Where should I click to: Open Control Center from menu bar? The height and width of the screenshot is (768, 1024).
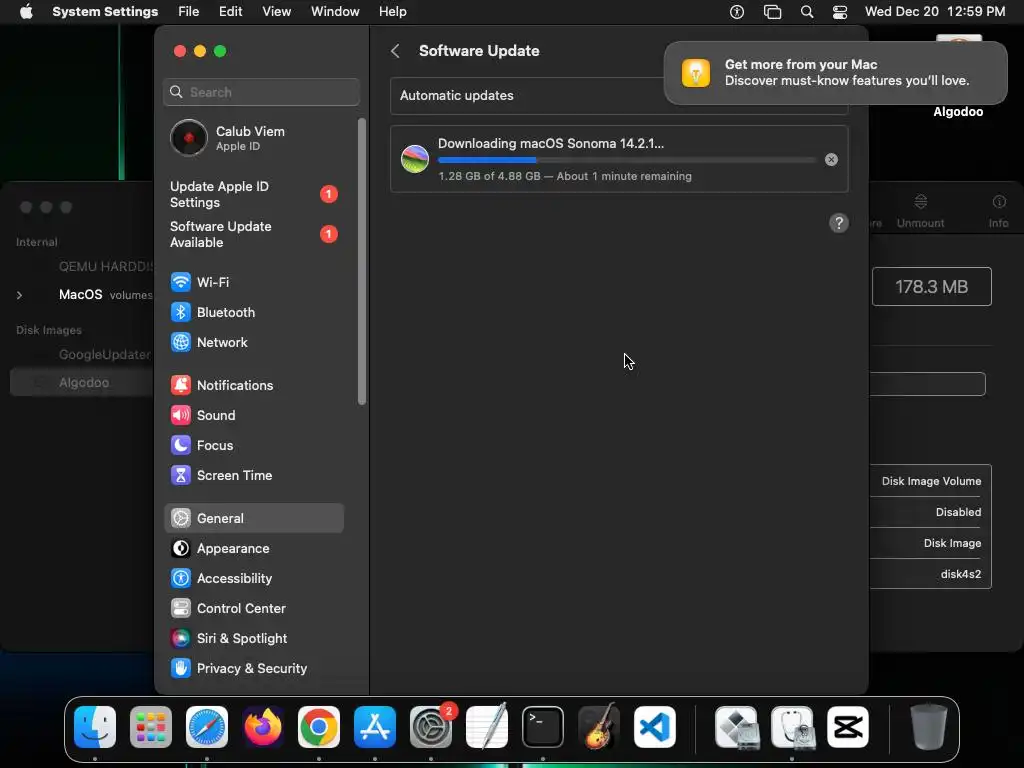tap(840, 12)
